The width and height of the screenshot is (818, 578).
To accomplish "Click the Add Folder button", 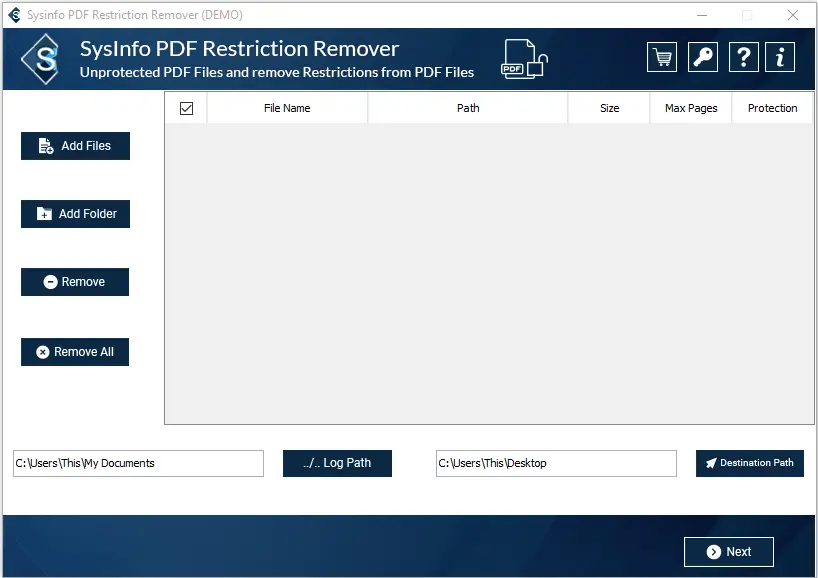I will [x=75, y=213].
